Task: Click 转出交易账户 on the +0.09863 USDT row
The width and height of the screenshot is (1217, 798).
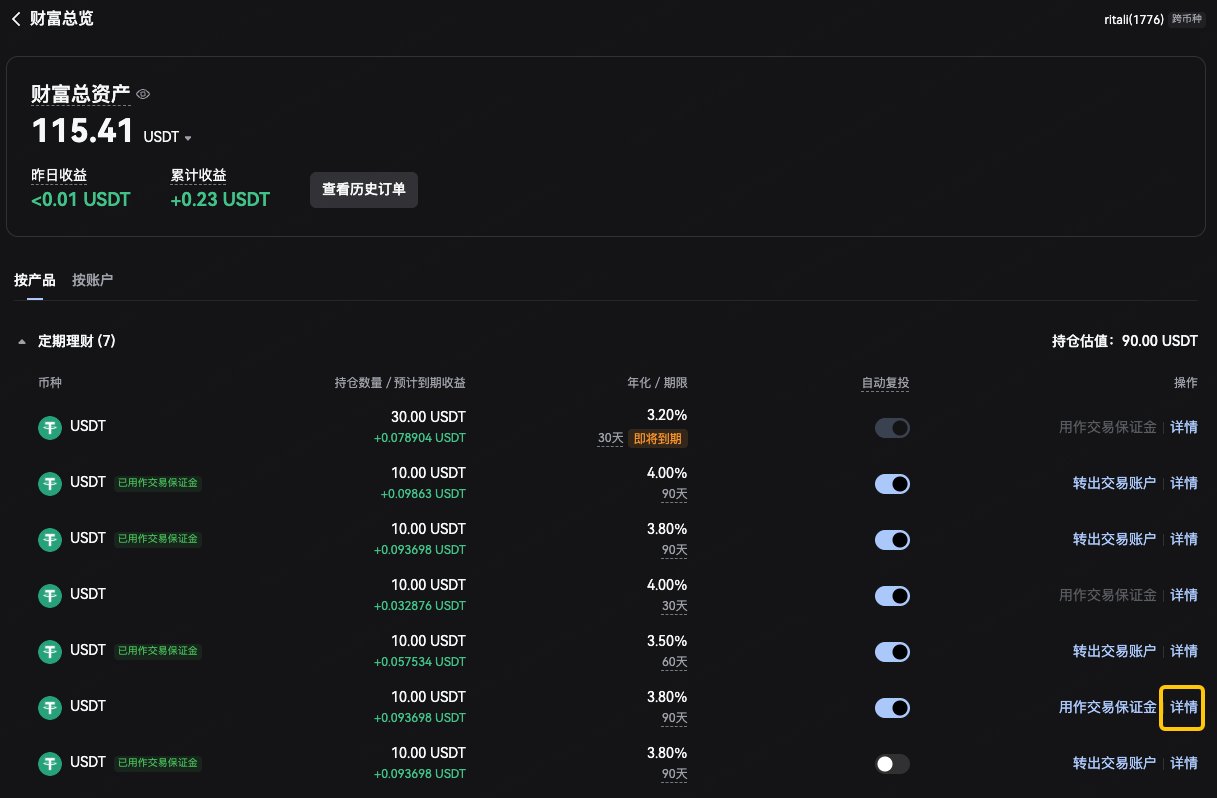Action: [x=1114, y=483]
